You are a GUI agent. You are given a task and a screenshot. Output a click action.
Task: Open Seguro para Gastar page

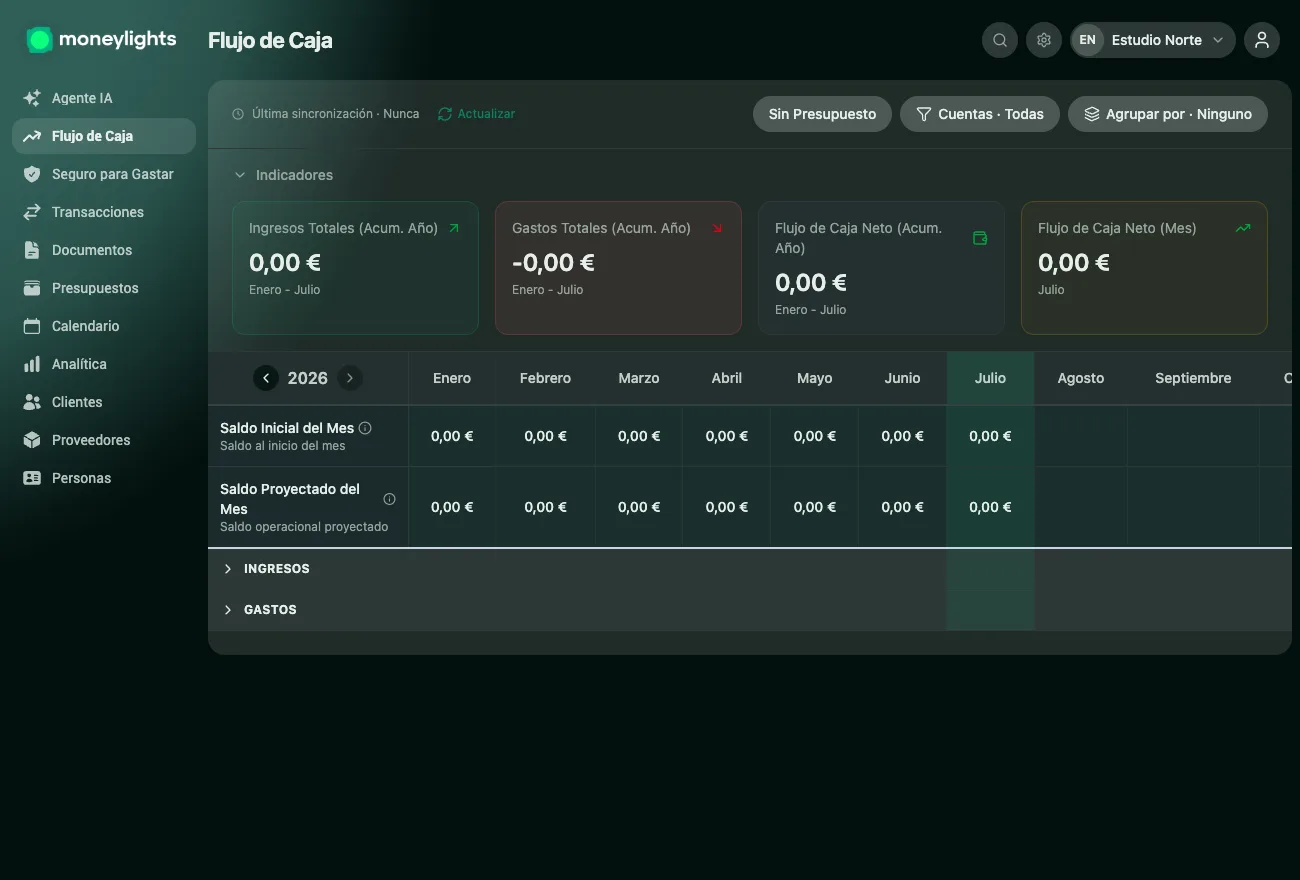coord(104,174)
